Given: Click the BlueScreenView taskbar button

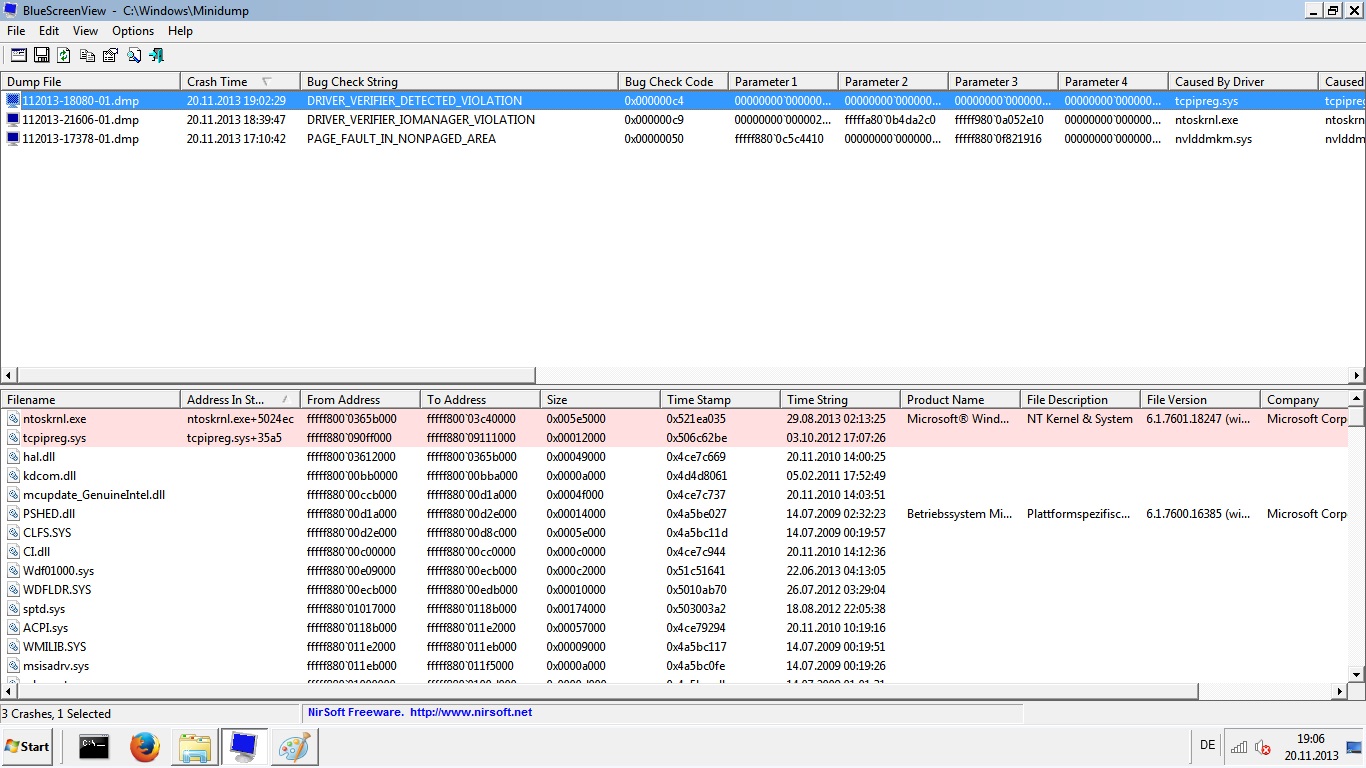Looking at the screenshot, I should 244,747.
